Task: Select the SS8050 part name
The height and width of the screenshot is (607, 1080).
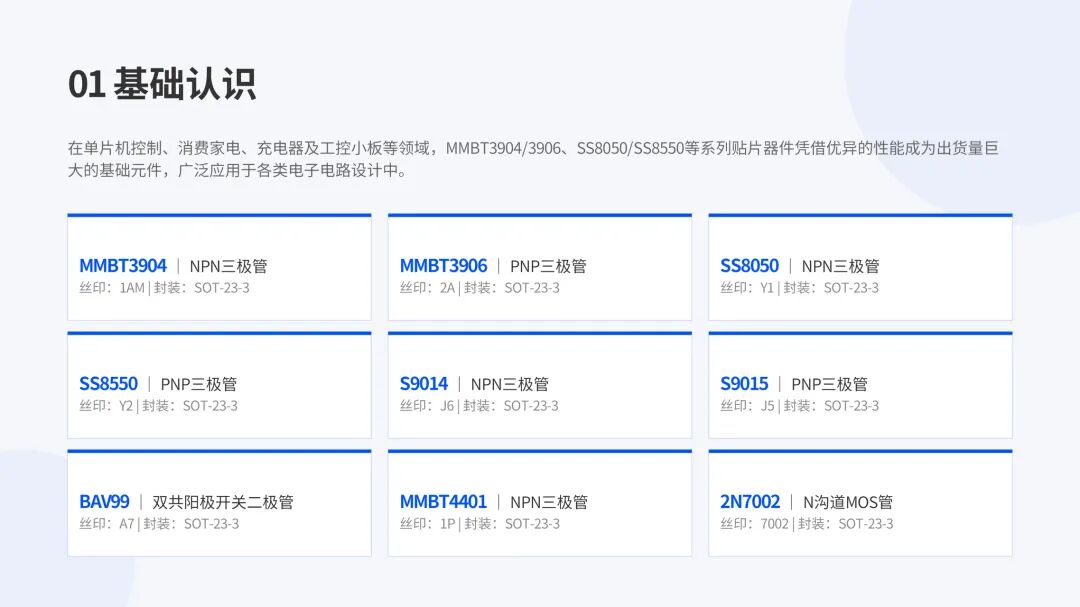Action: pos(749,266)
